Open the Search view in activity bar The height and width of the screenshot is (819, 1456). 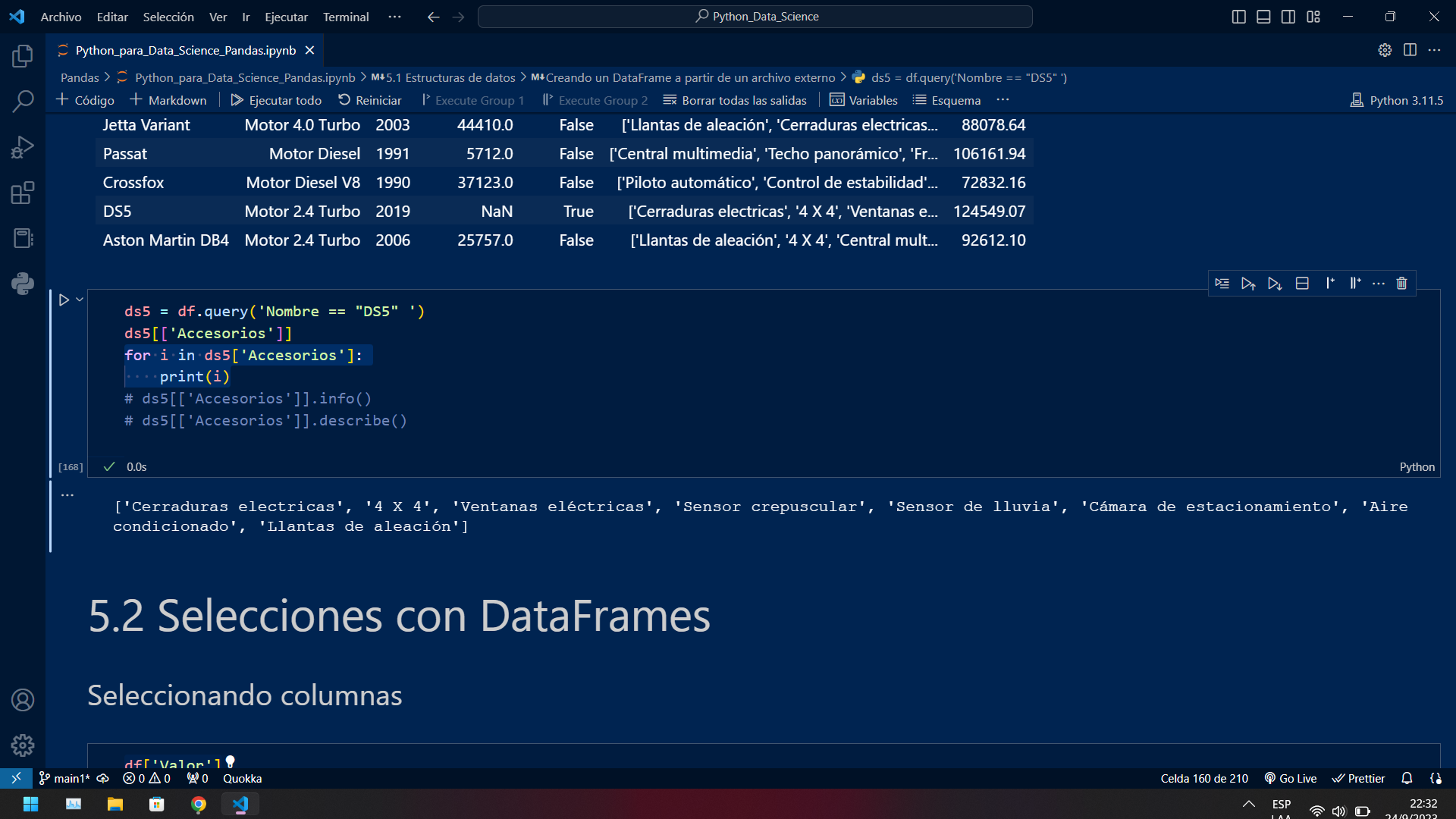pos(23,101)
